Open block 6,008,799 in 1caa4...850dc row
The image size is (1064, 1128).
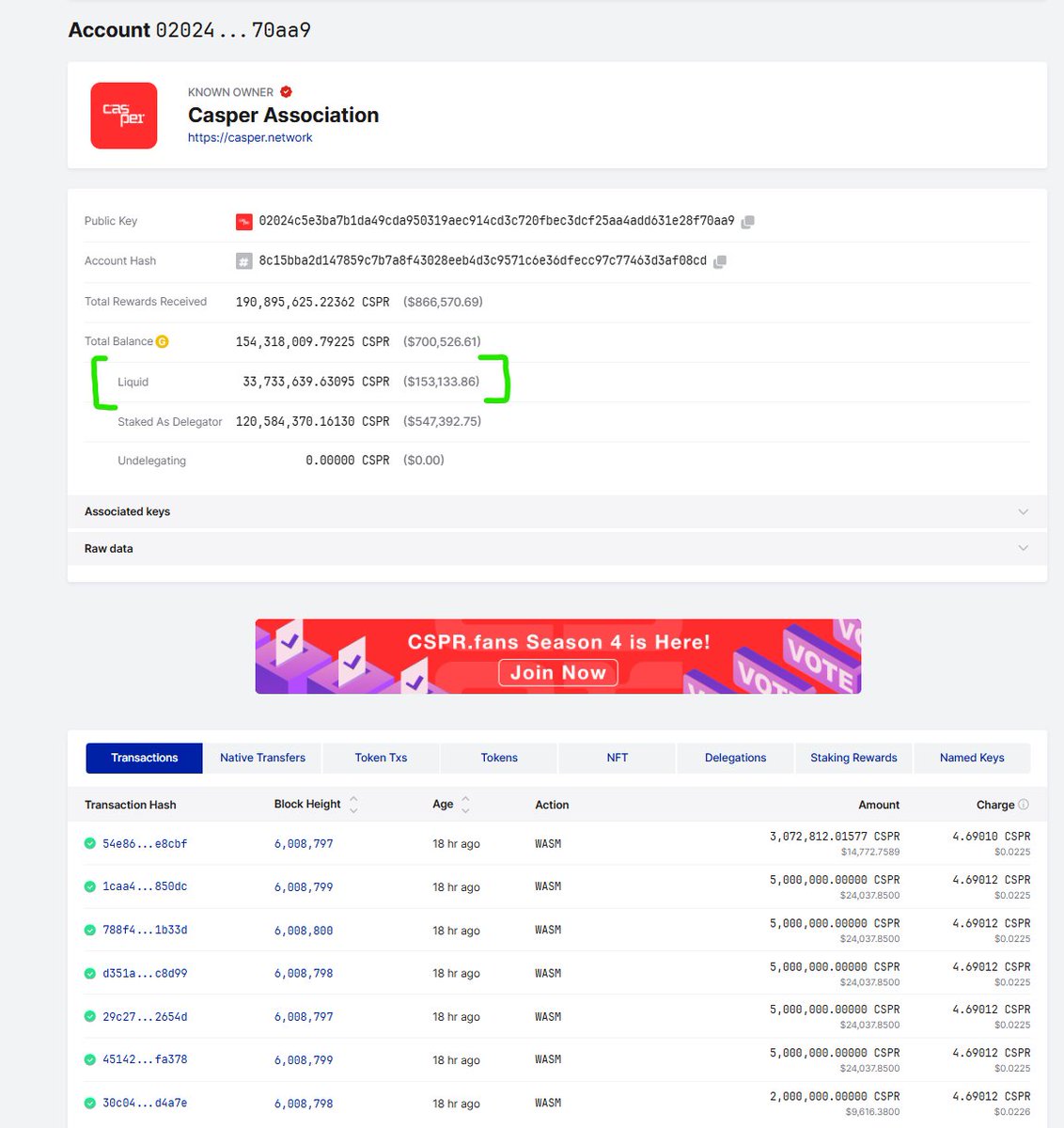(304, 887)
